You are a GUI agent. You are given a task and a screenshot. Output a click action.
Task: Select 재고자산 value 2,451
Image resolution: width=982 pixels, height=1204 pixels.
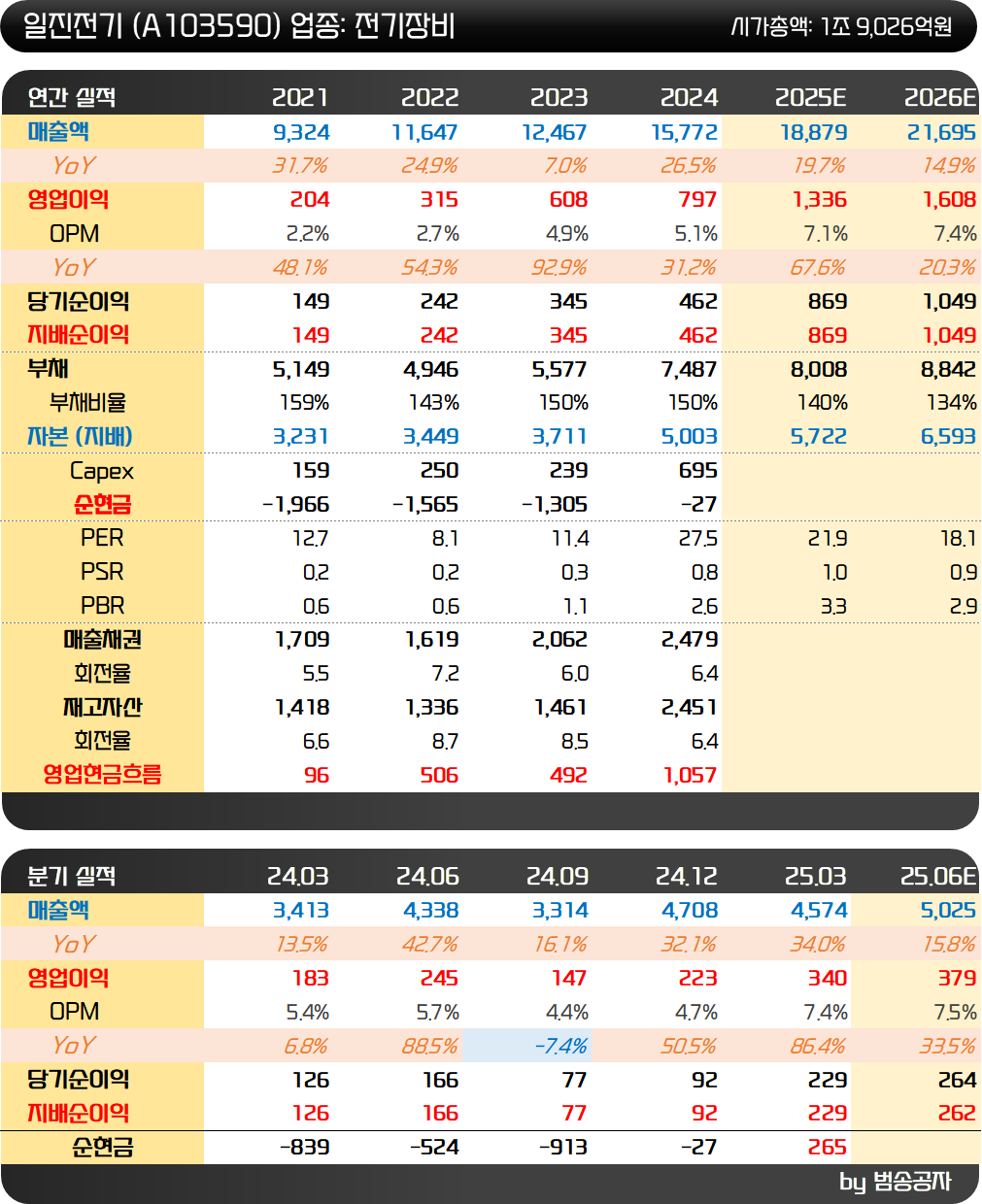pyautogui.click(x=689, y=707)
